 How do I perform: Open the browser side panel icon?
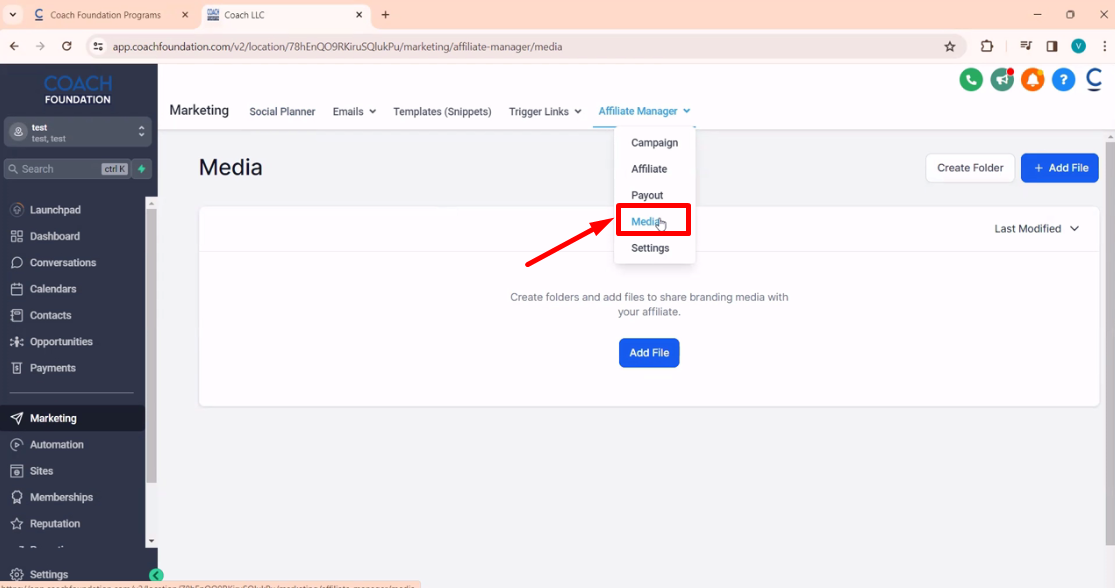point(1052,46)
